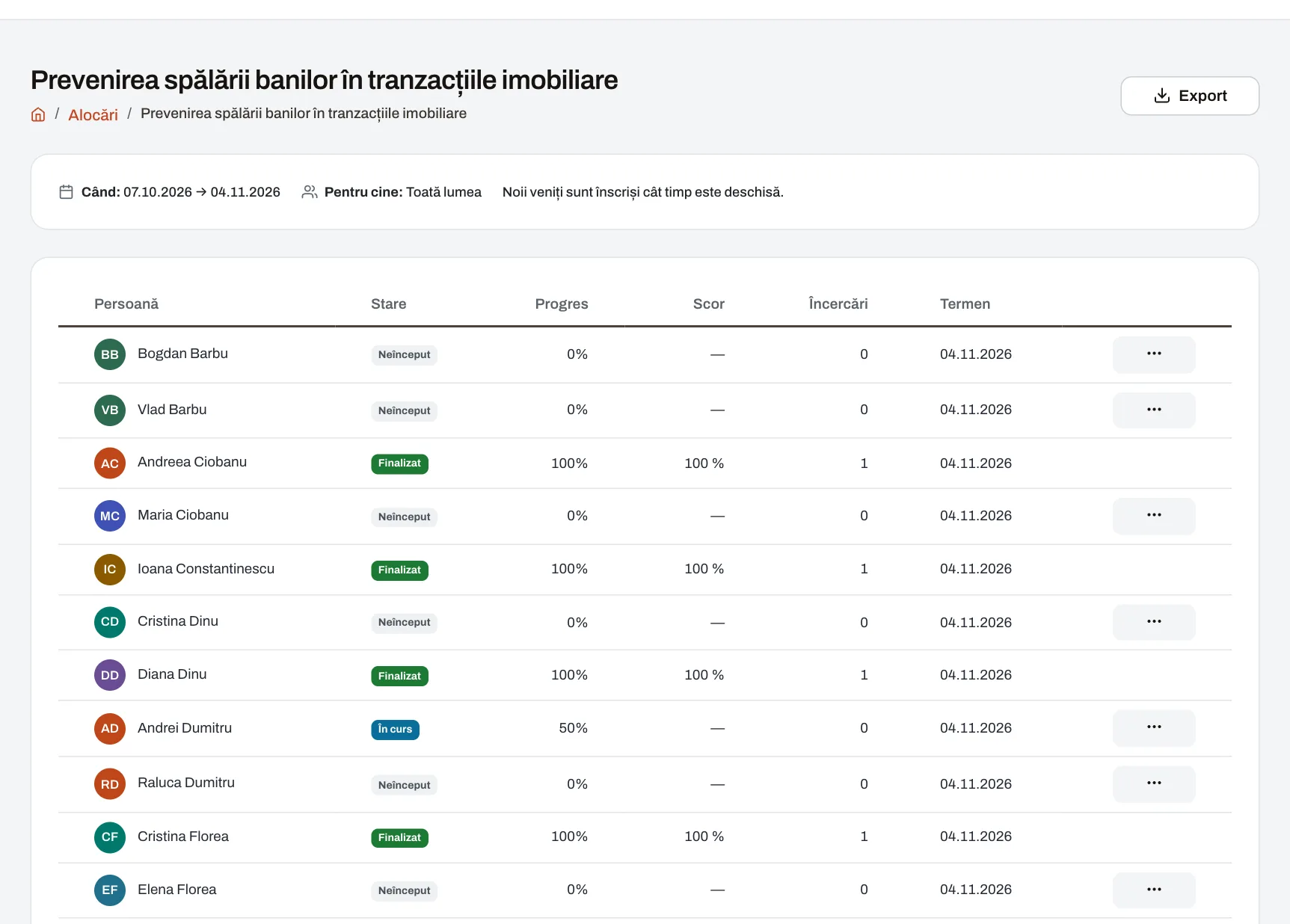
Task: Click the IC avatar of Ioana Constantinescu
Action: (x=110, y=570)
